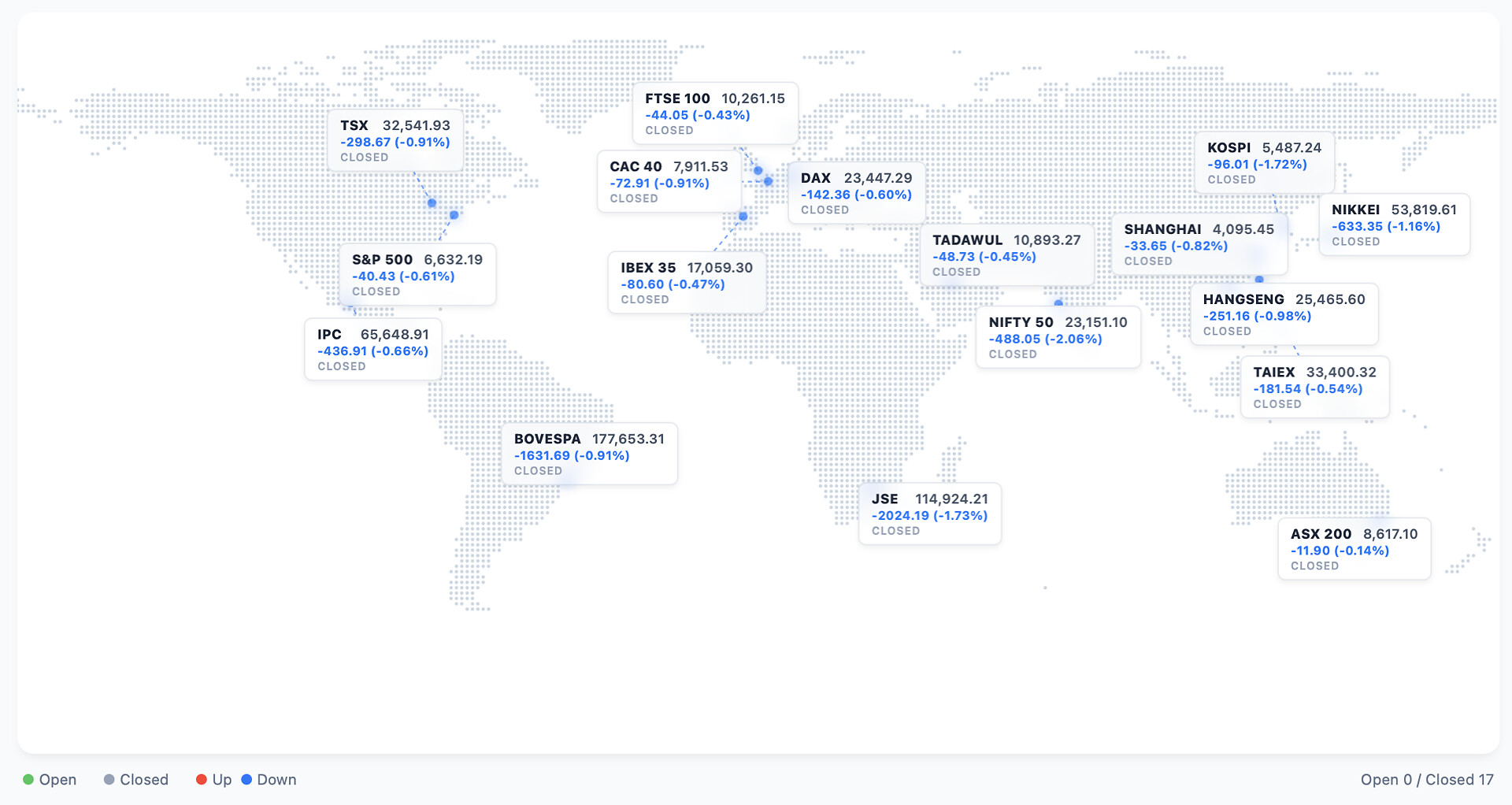Click the KOSPI value 5,487.24
Viewport: 1512px width, 805px height.
tap(1291, 148)
